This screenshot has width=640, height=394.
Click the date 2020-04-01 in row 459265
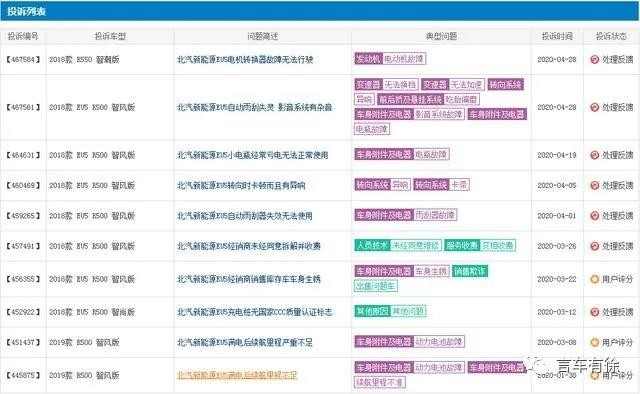coord(557,216)
